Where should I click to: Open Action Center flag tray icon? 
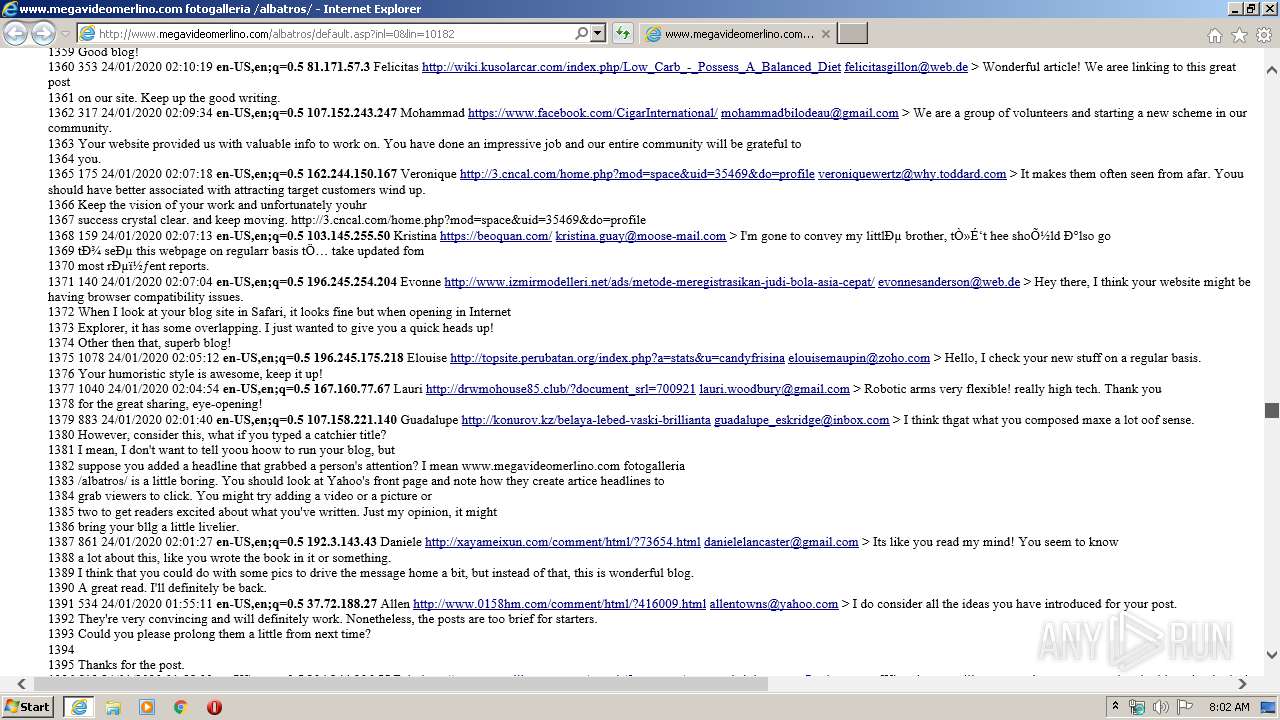(1184, 707)
